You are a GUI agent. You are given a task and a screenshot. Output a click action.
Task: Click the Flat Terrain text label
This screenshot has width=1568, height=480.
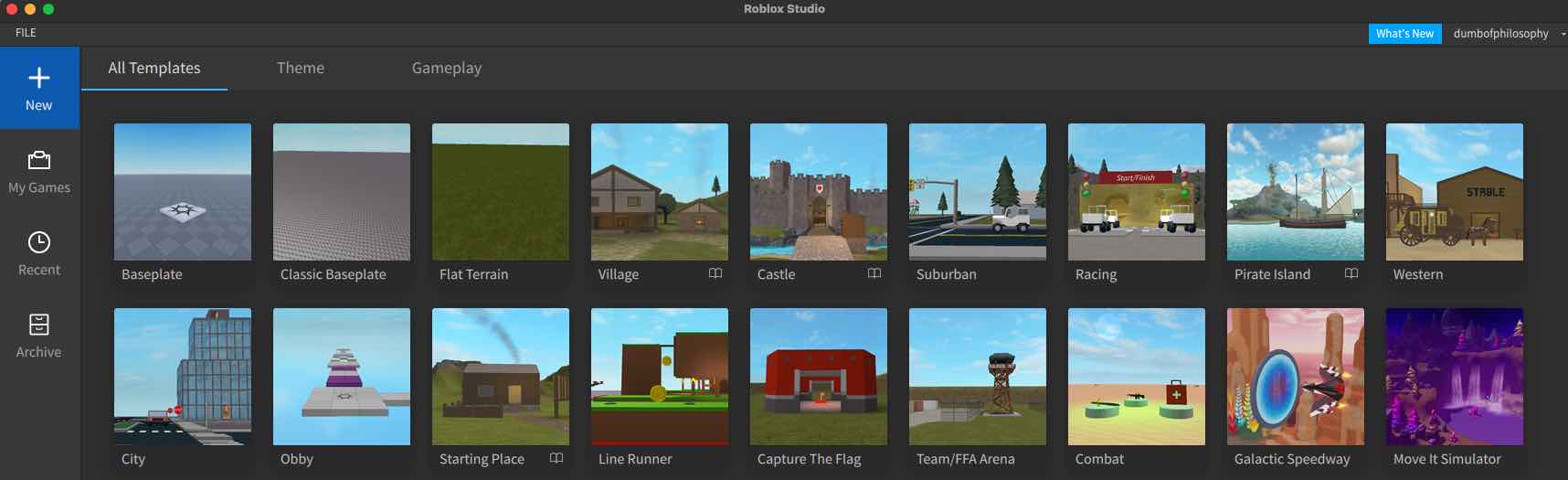pyautogui.click(x=473, y=274)
